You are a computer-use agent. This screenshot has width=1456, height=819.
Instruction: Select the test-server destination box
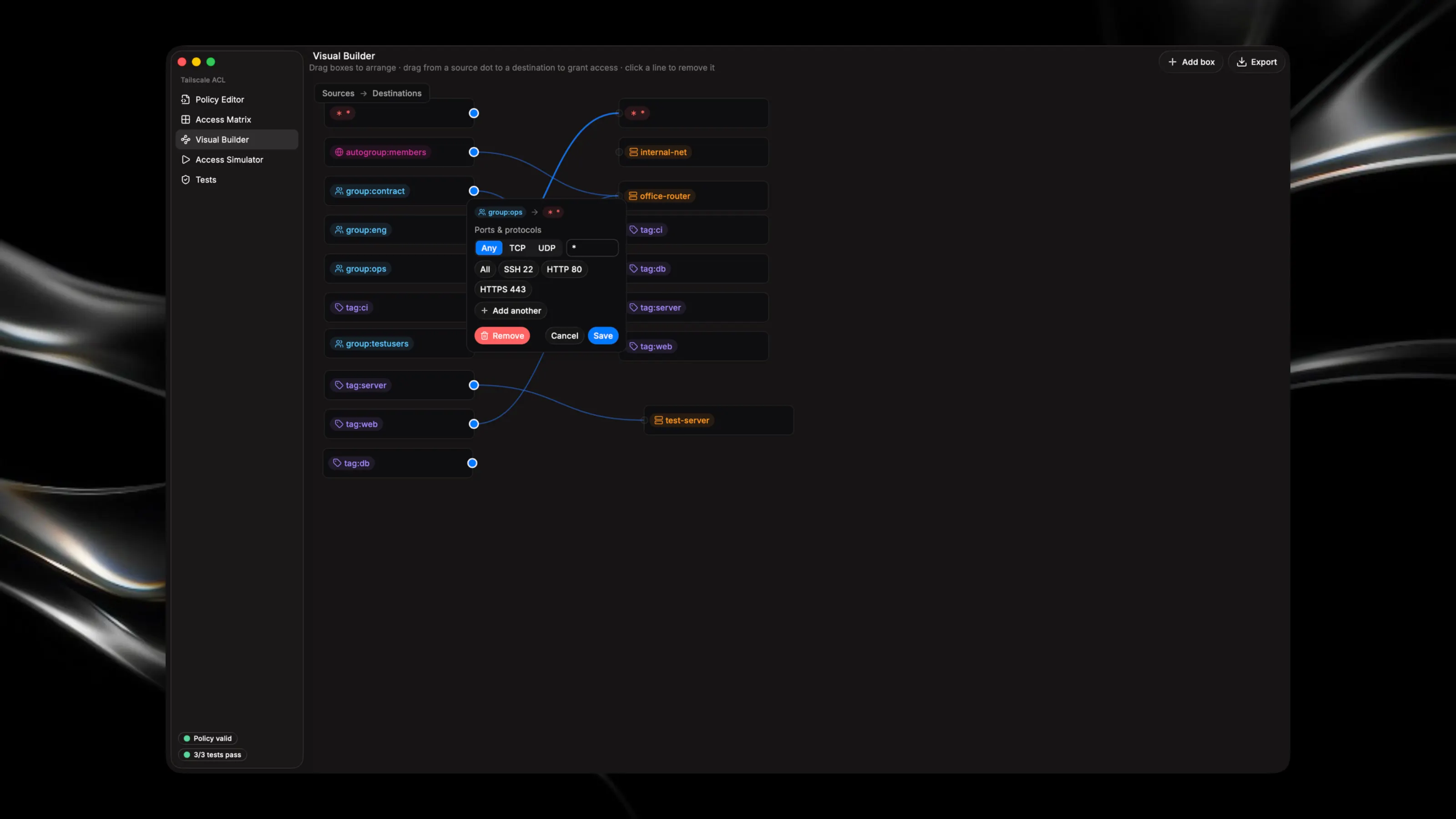coord(718,420)
